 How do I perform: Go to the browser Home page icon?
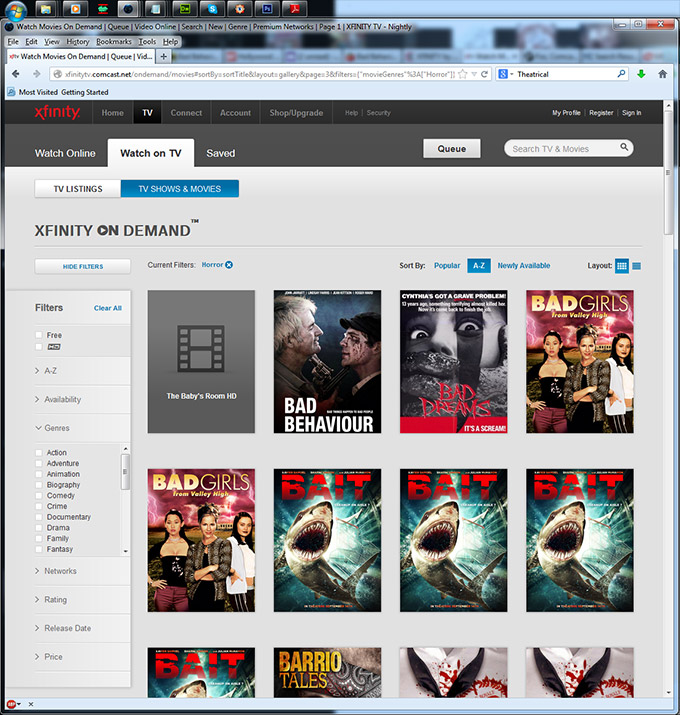(662, 74)
